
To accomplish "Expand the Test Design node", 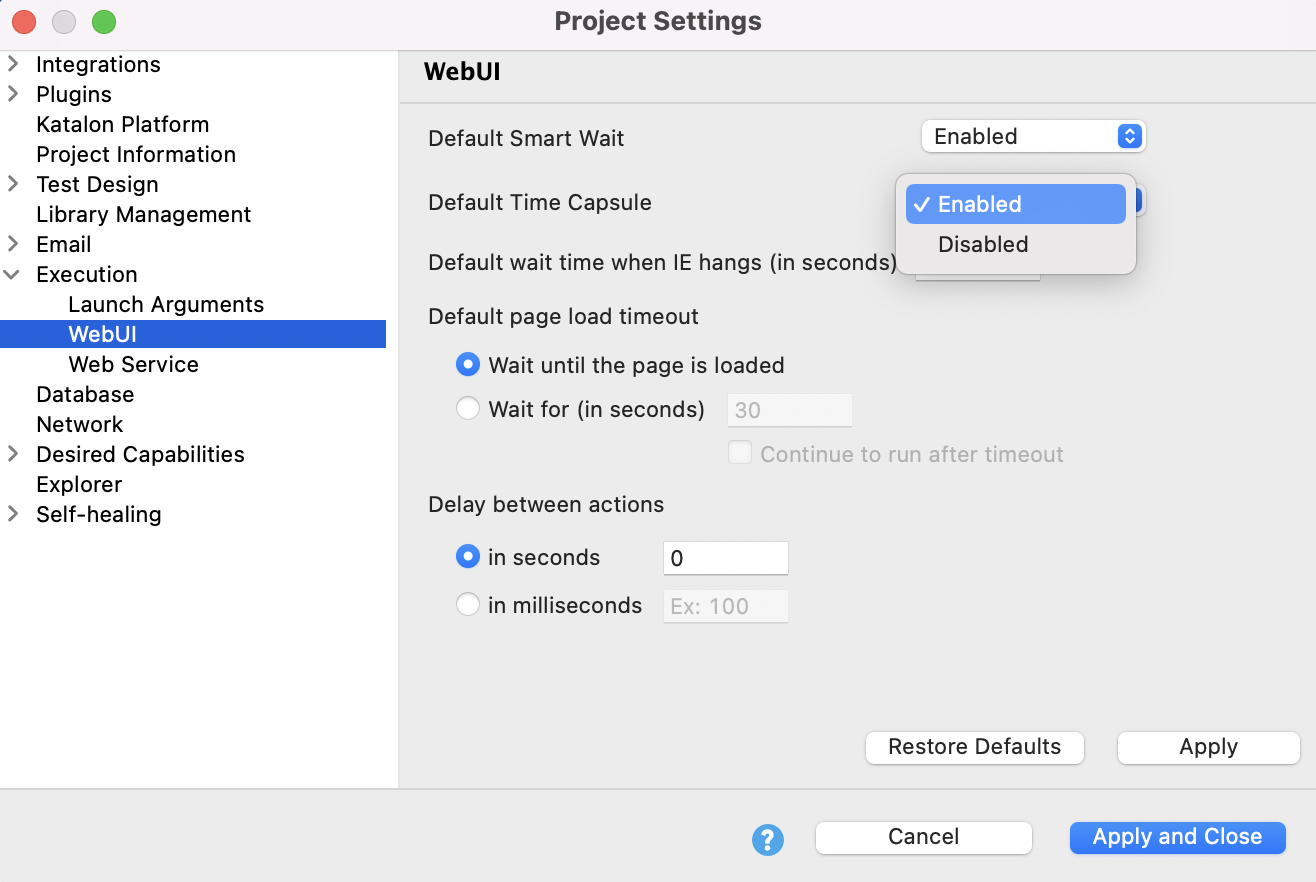I will click(x=13, y=185).
